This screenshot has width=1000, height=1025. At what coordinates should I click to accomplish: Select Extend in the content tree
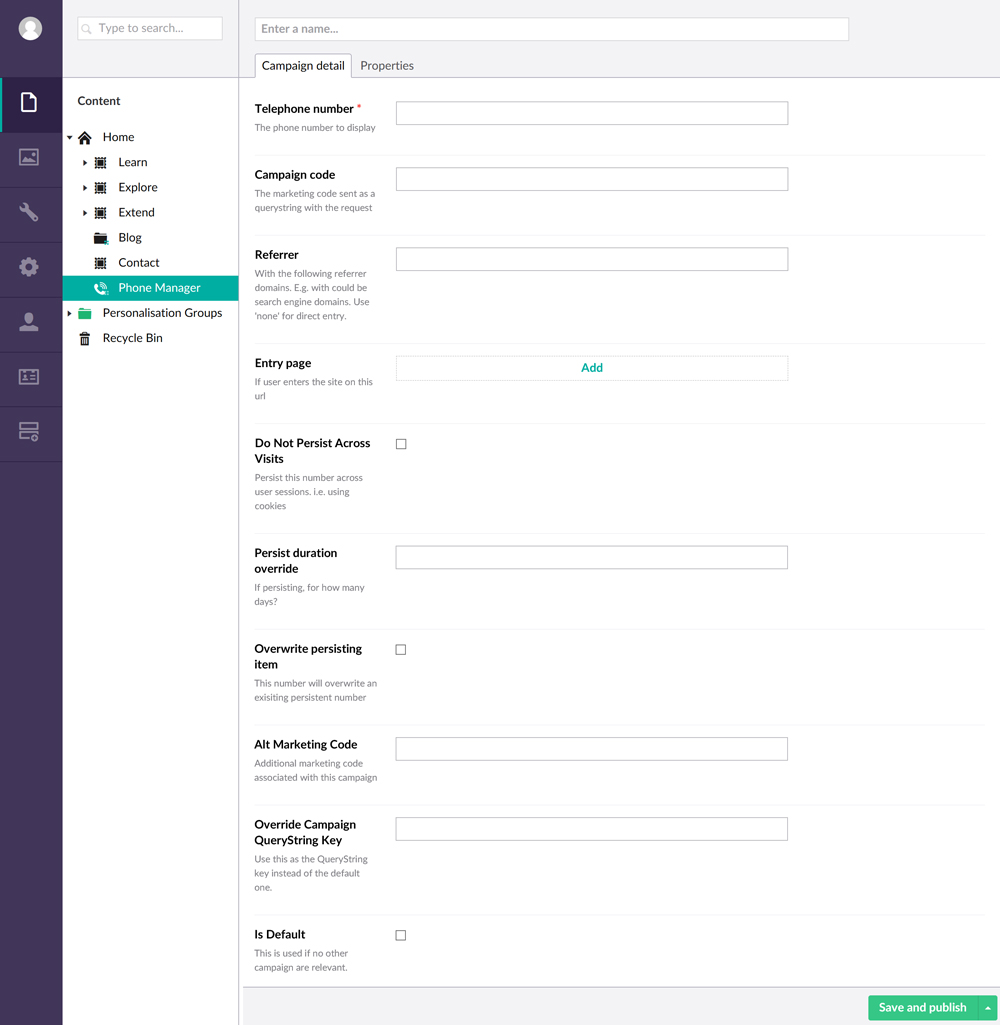[x=137, y=212]
